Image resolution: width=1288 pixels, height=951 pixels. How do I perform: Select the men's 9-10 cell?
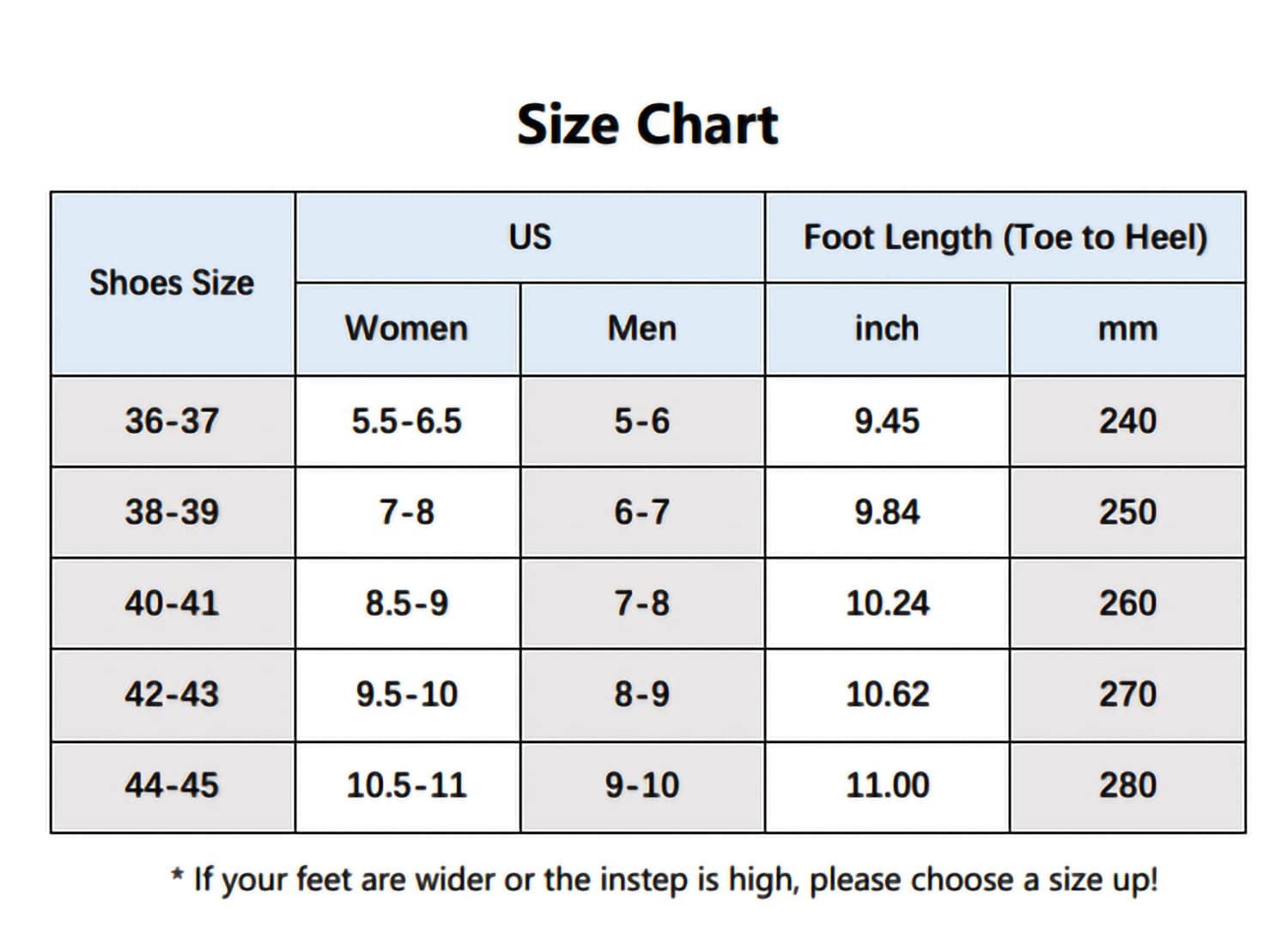tap(642, 786)
